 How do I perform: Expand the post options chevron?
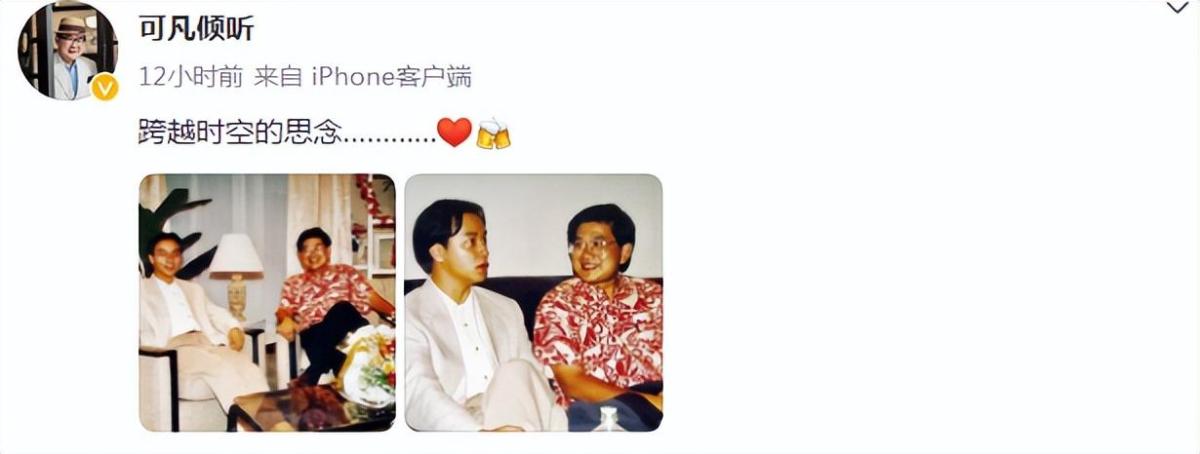click(1178, 9)
